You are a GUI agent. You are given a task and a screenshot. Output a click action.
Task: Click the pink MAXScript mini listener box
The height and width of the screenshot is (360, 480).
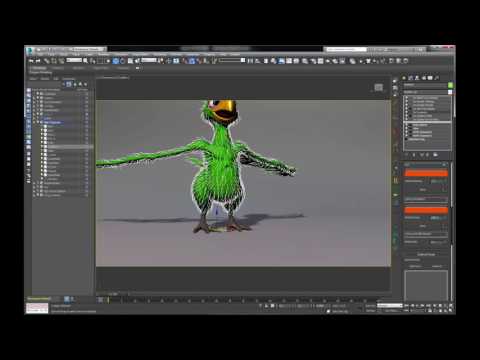click(x=37, y=308)
